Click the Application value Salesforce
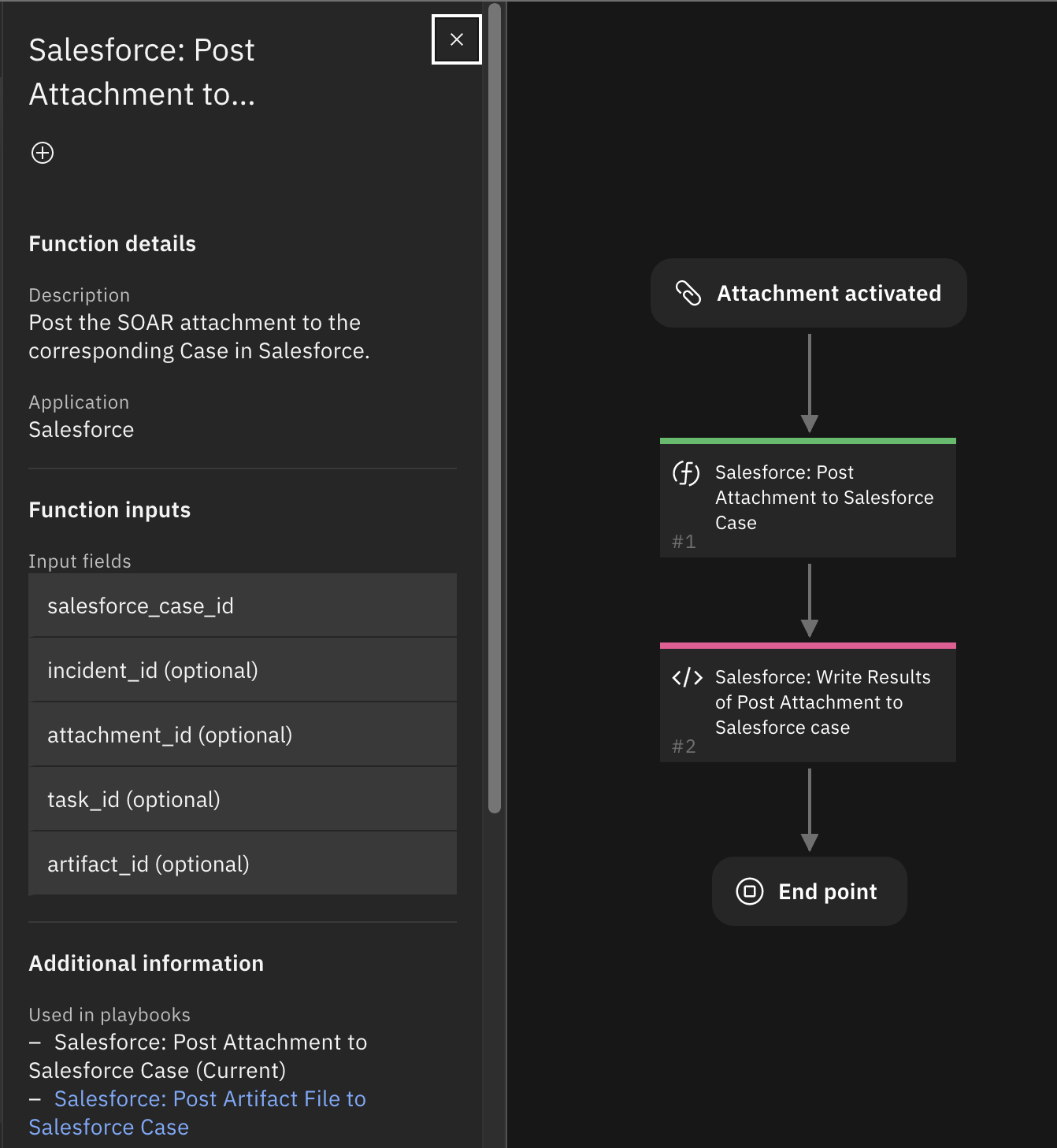 pyautogui.click(x=81, y=429)
